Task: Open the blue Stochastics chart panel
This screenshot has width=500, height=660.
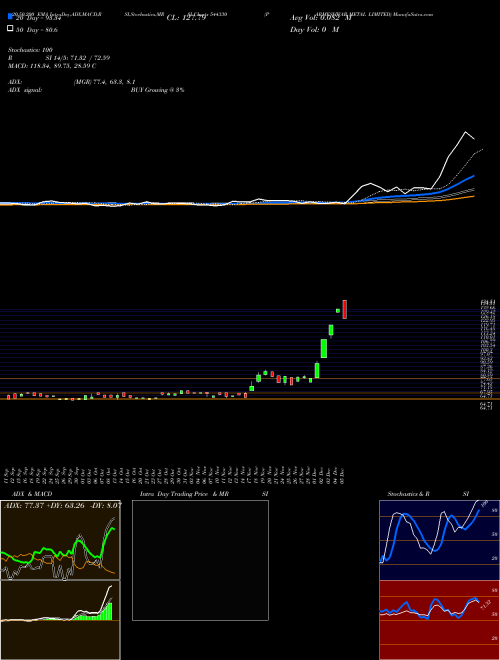Action: click(439, 540)
